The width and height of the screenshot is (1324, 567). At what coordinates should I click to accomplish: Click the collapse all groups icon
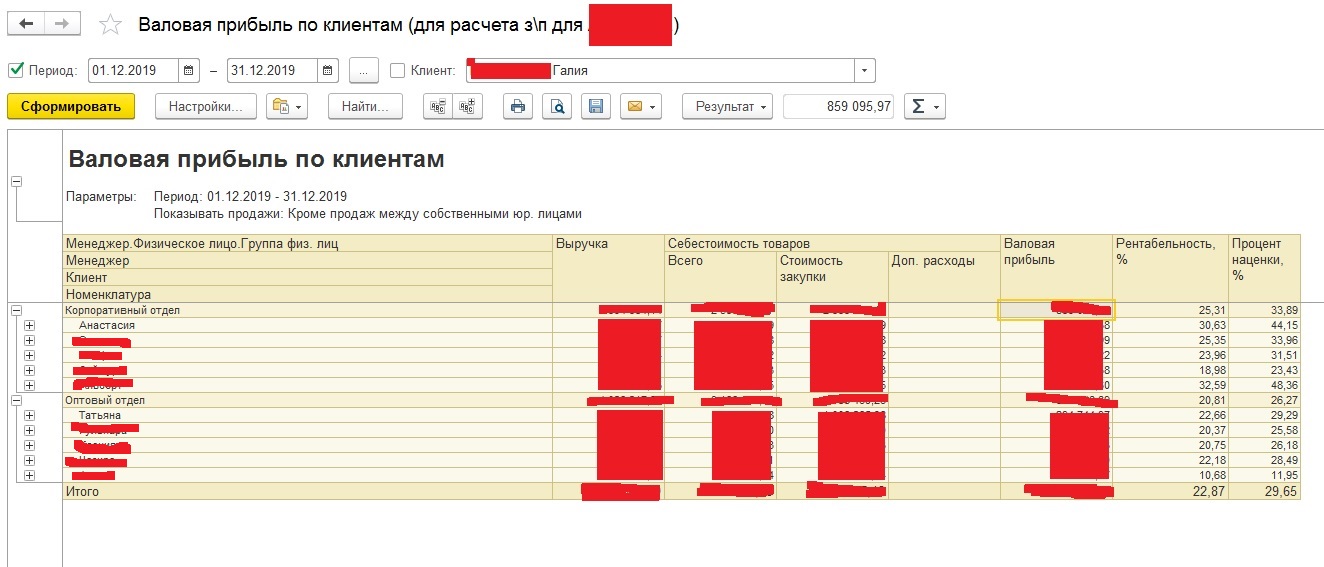pos(438,107)
